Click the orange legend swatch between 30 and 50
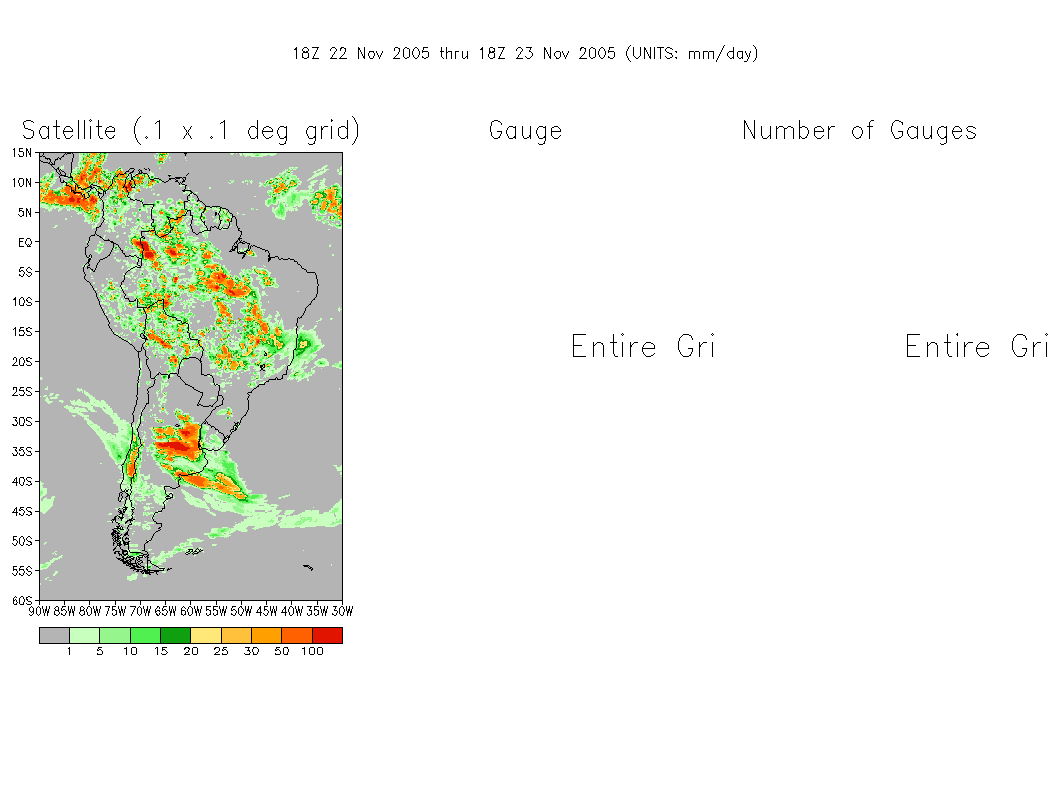This screenshot has width=1050, height=800. (x=267, y=635)
